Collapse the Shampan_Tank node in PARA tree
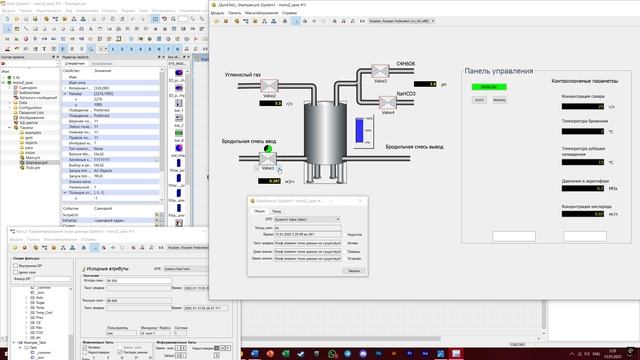Image resolution: width=640 pixels, height=360 pixels. click(13, 342)
